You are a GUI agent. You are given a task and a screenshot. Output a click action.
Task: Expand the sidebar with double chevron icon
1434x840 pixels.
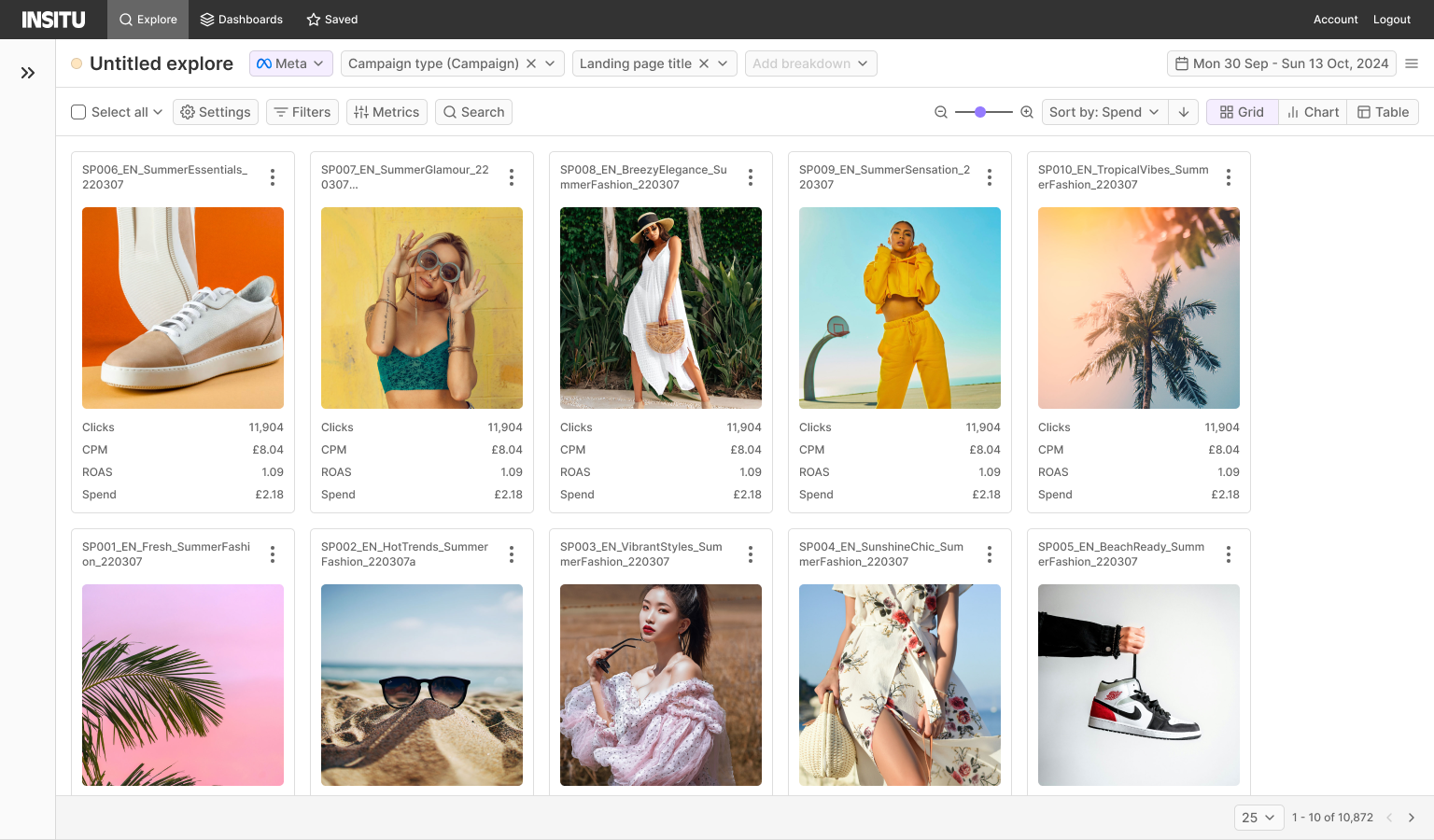[x=28, y=73]
